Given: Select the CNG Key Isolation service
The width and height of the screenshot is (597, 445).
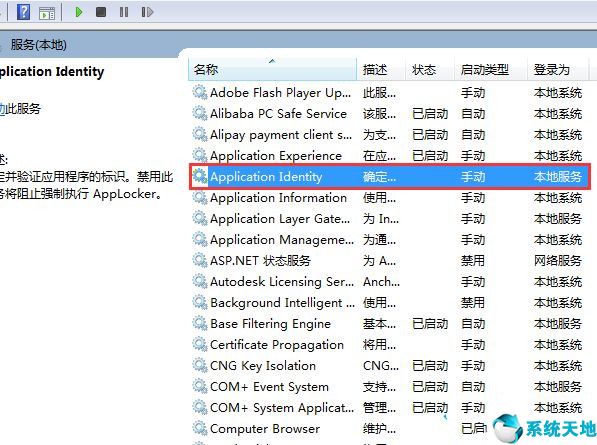Looking at the screenshot, I should click(388, 365).
